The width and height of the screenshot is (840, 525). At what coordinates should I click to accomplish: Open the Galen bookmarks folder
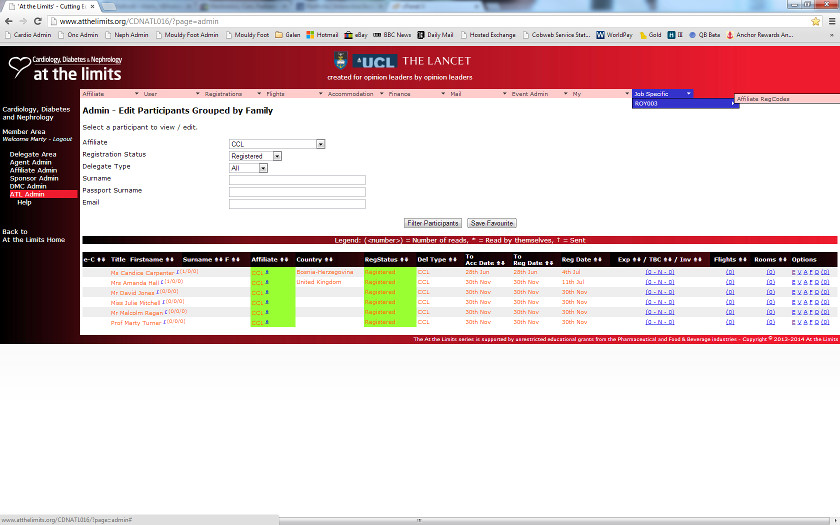tap(288, 35)
